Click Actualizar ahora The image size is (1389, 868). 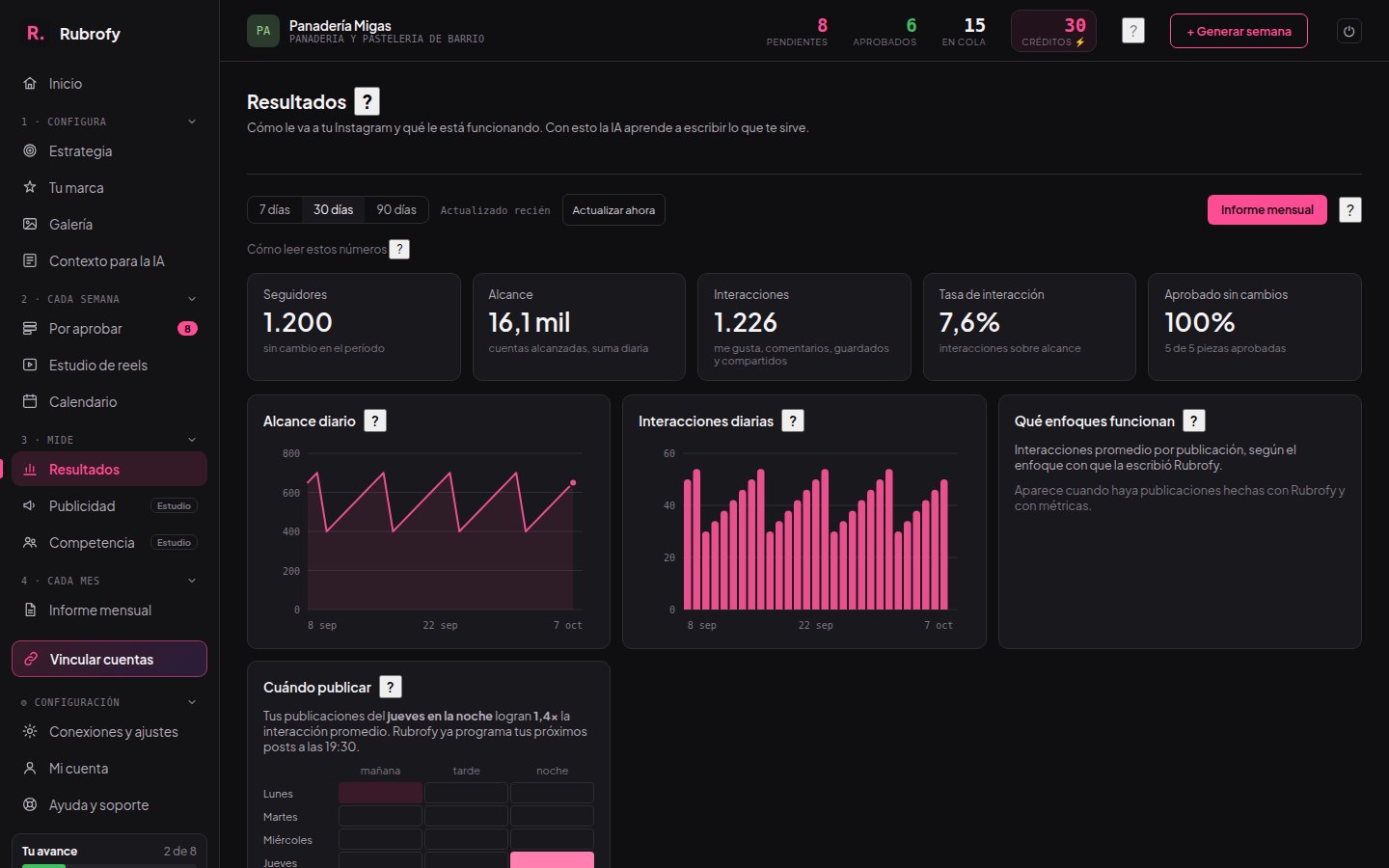(x=613, y=210)
